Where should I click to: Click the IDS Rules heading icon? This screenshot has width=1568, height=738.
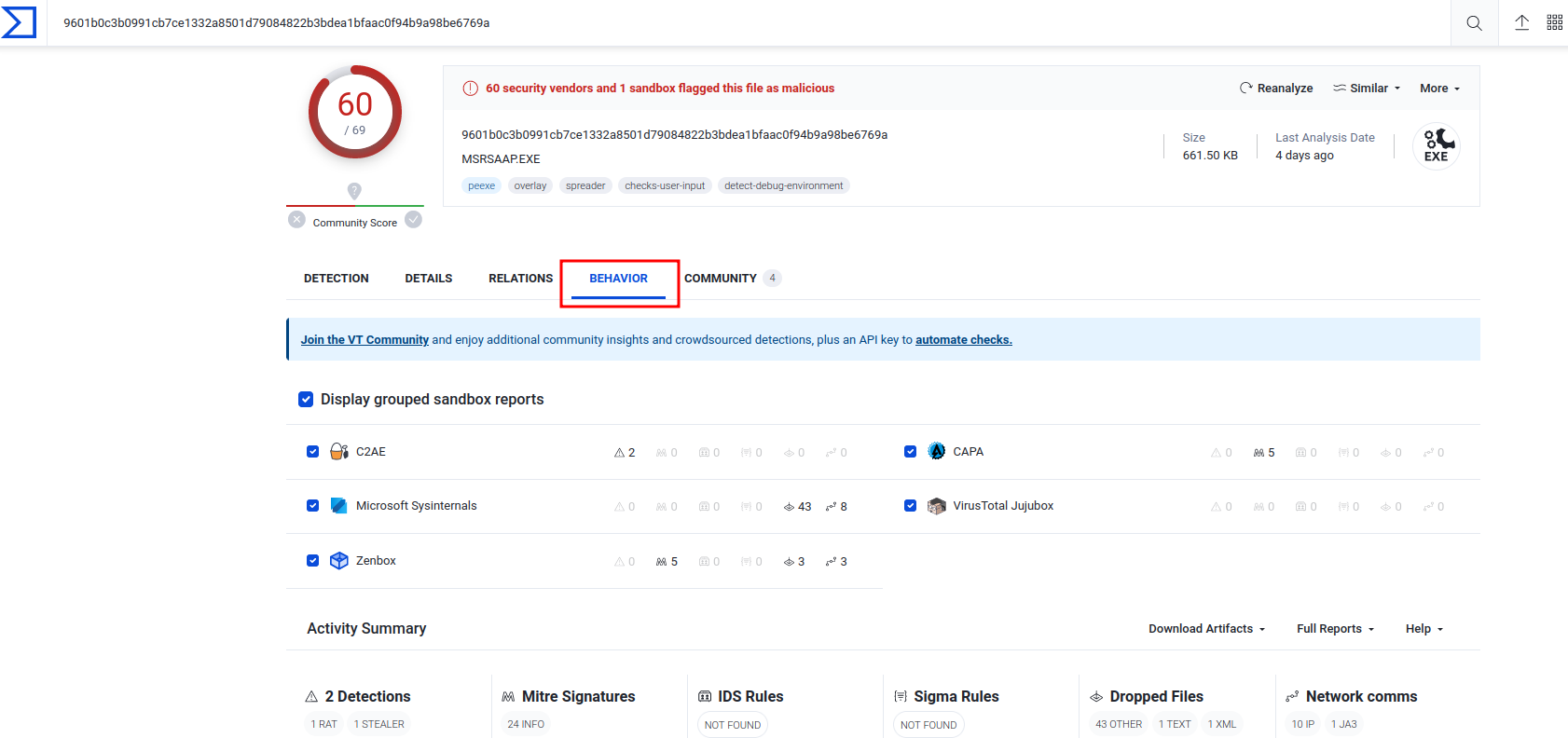[705, 697]
